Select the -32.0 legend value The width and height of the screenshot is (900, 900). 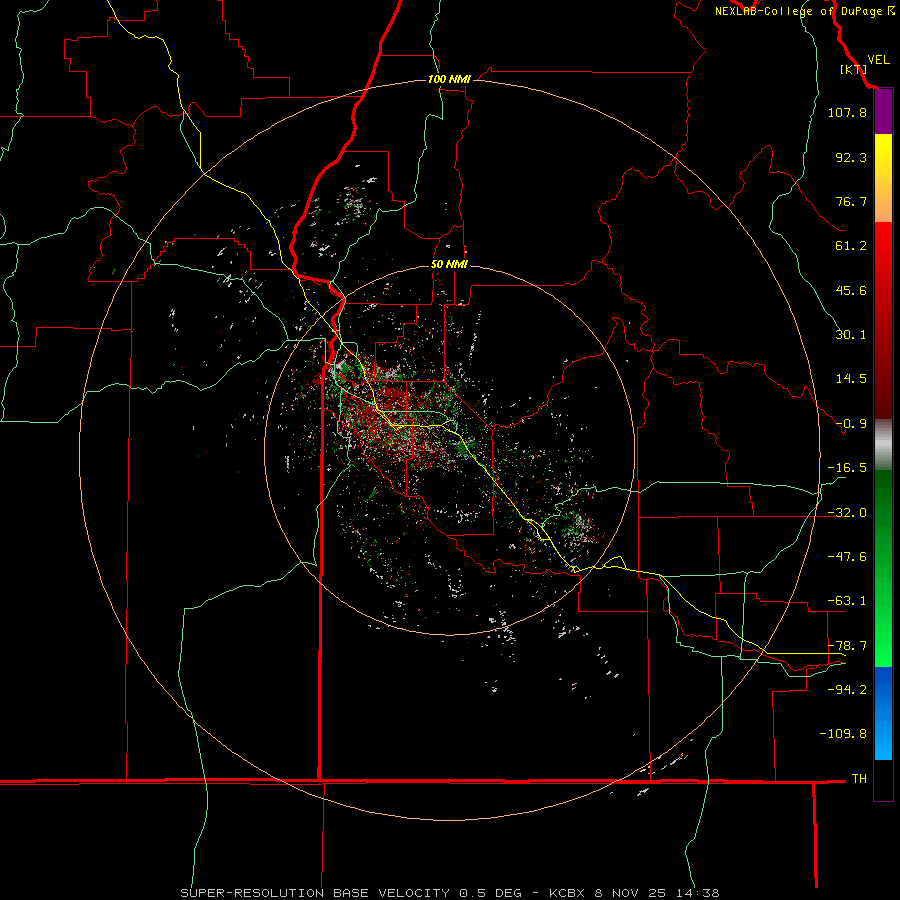tap(847, 513)
